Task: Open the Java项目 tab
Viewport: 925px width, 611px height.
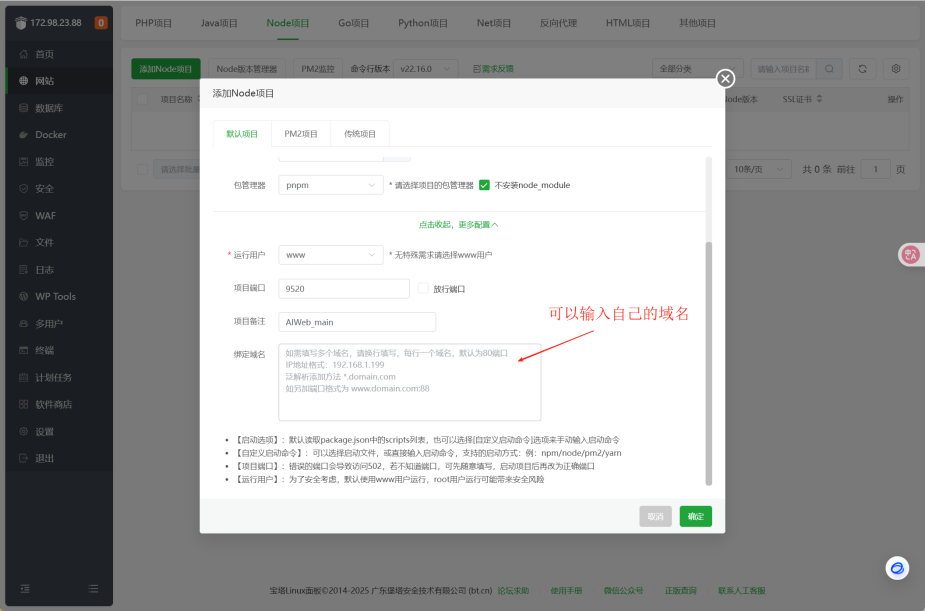Action: coord(219,23)
